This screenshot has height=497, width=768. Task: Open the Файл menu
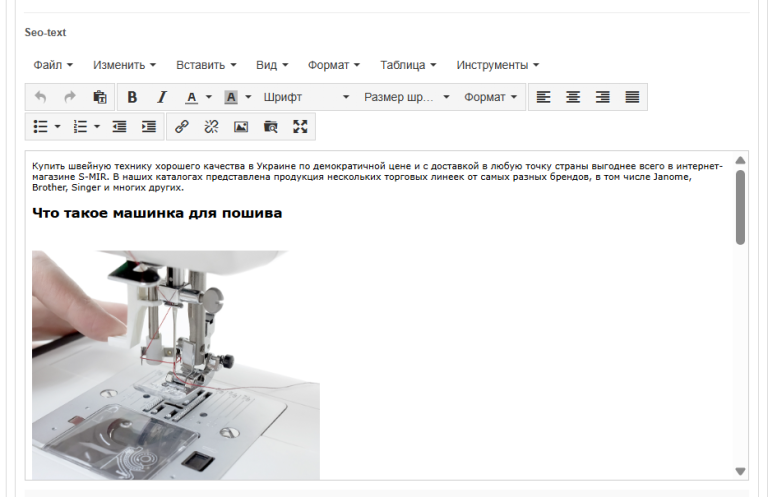pos(53,65)
